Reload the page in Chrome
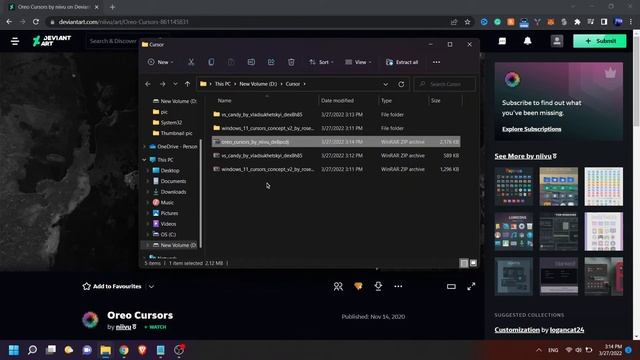This screenshot has width=640, height=360. coord(36,22)
